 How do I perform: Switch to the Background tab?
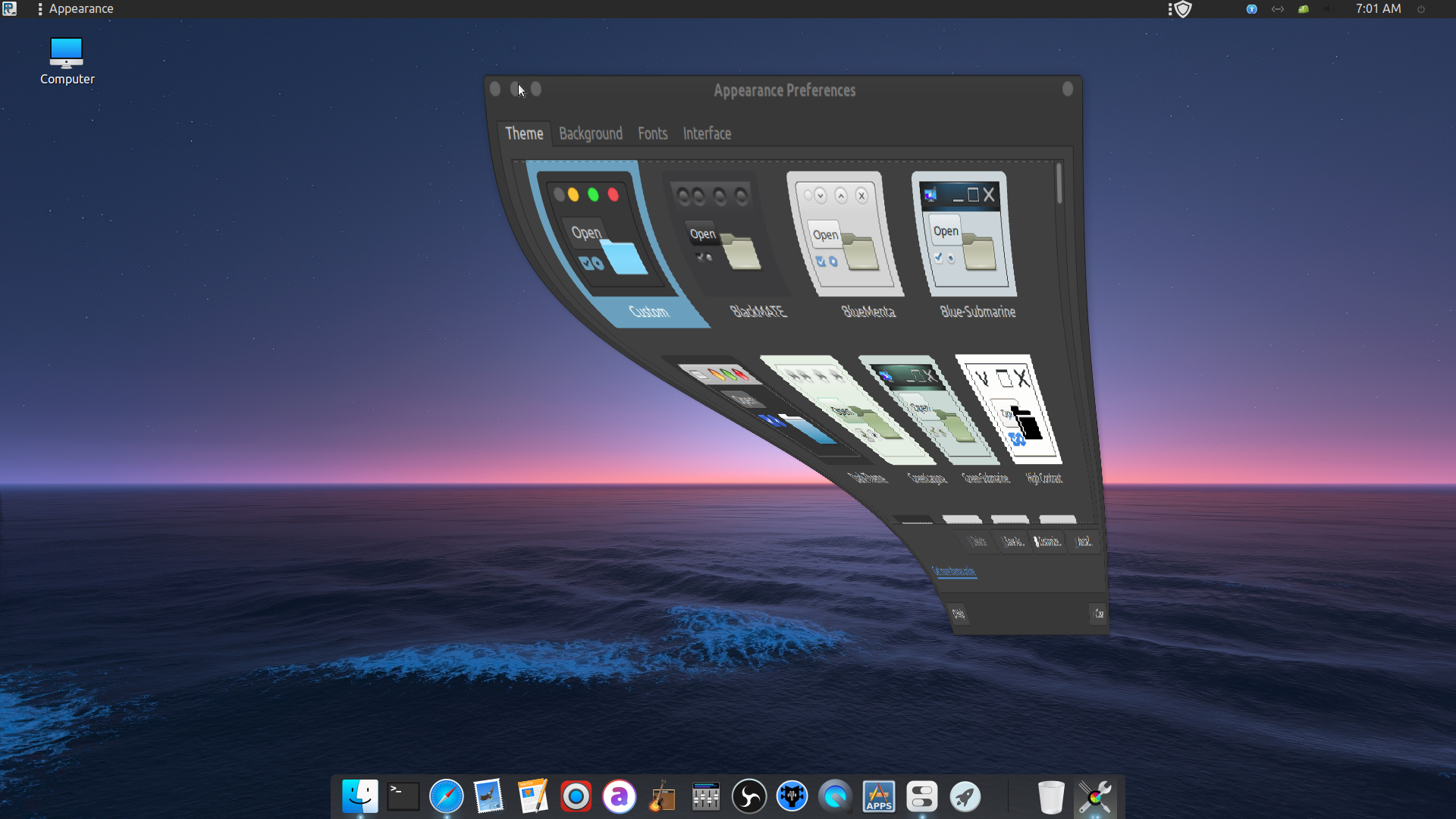pos(590,133)
